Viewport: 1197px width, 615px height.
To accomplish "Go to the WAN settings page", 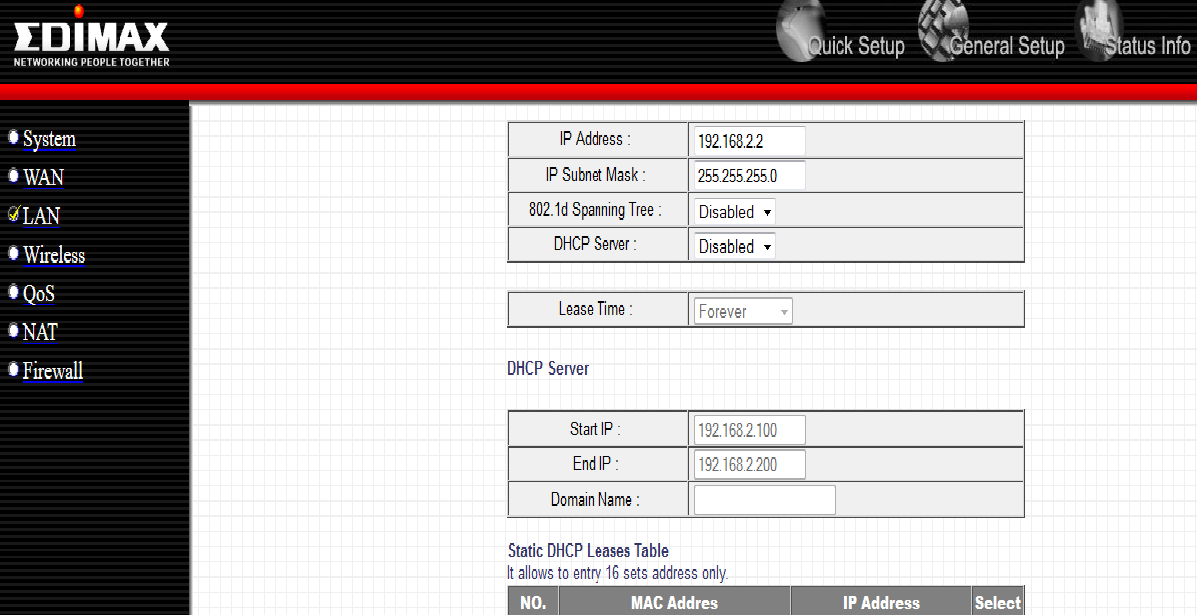I will (x=44, y=177).
